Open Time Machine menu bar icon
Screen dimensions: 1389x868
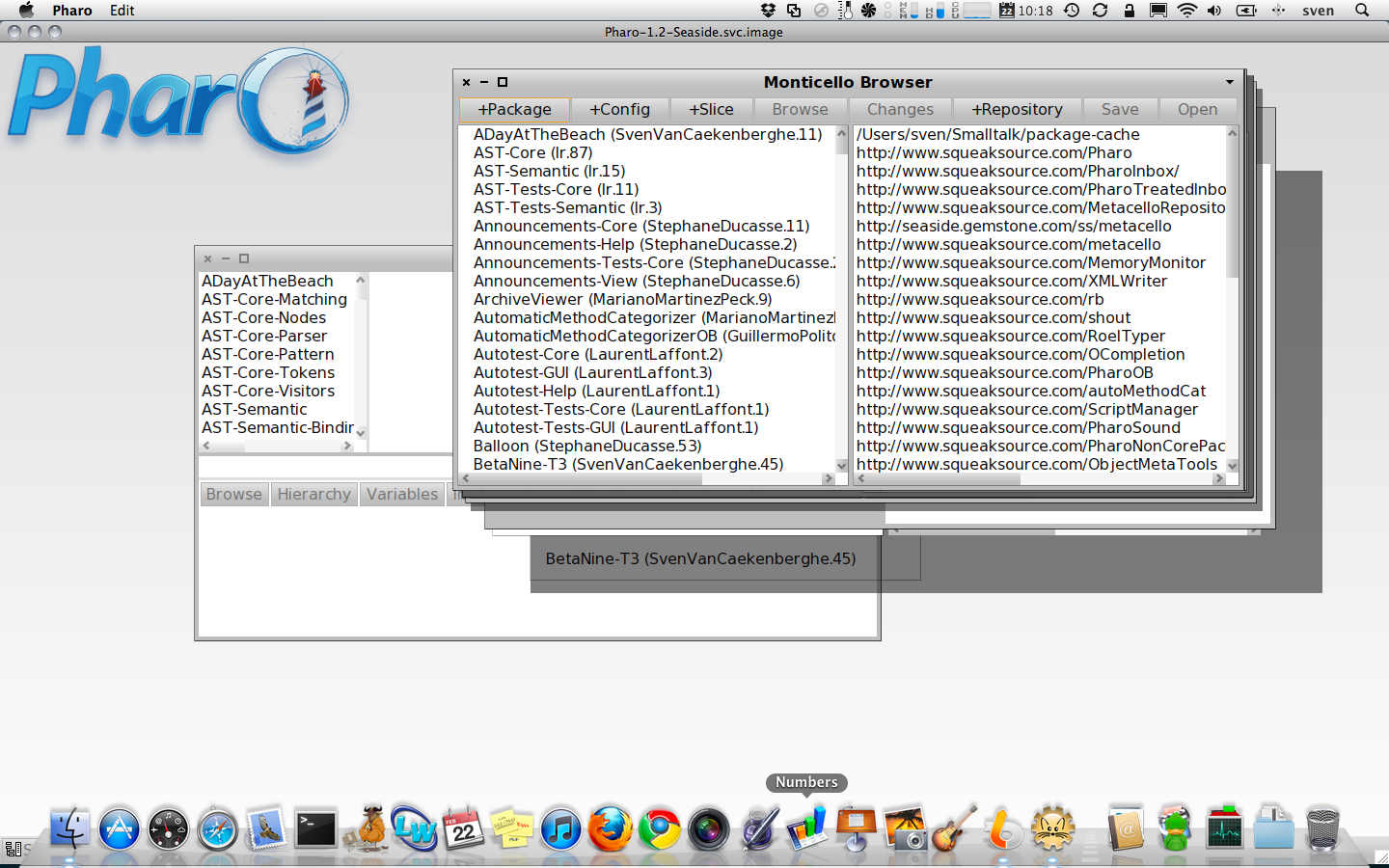(1072, 10)
